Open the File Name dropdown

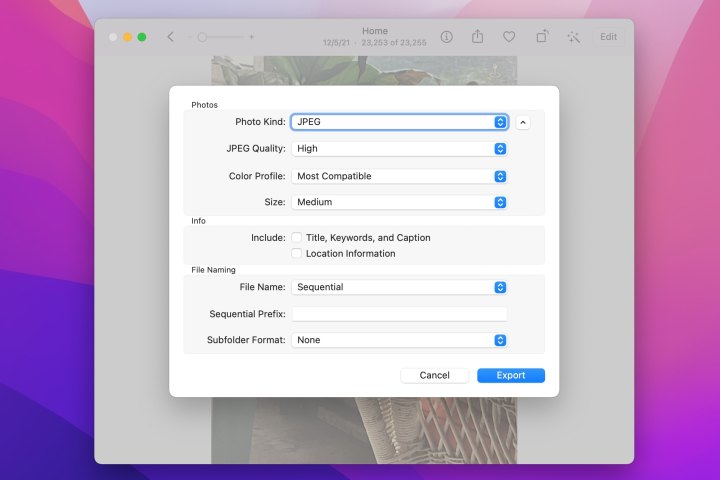click(x=399, y=287)
